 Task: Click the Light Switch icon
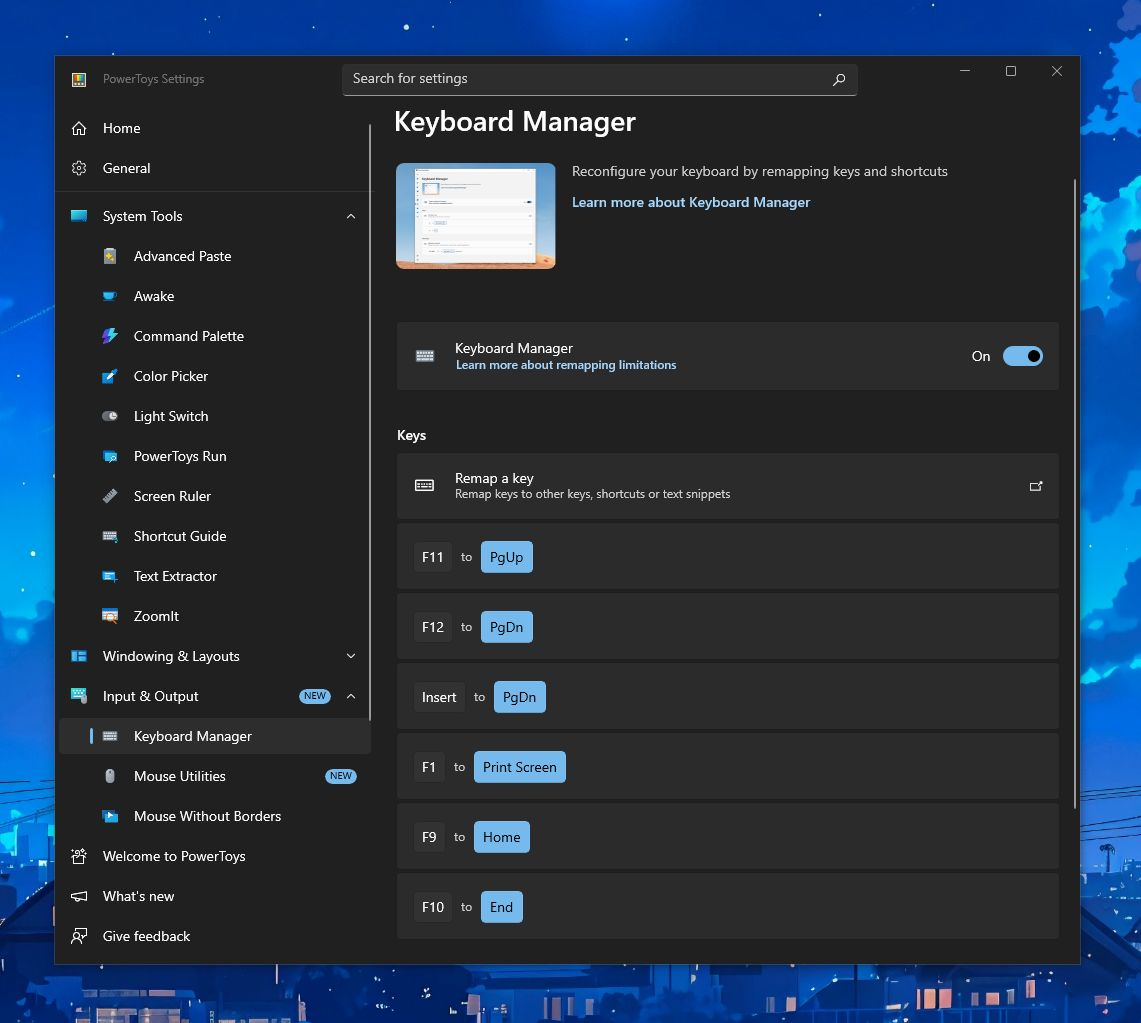pyautogui.click(x=110, y=416)
